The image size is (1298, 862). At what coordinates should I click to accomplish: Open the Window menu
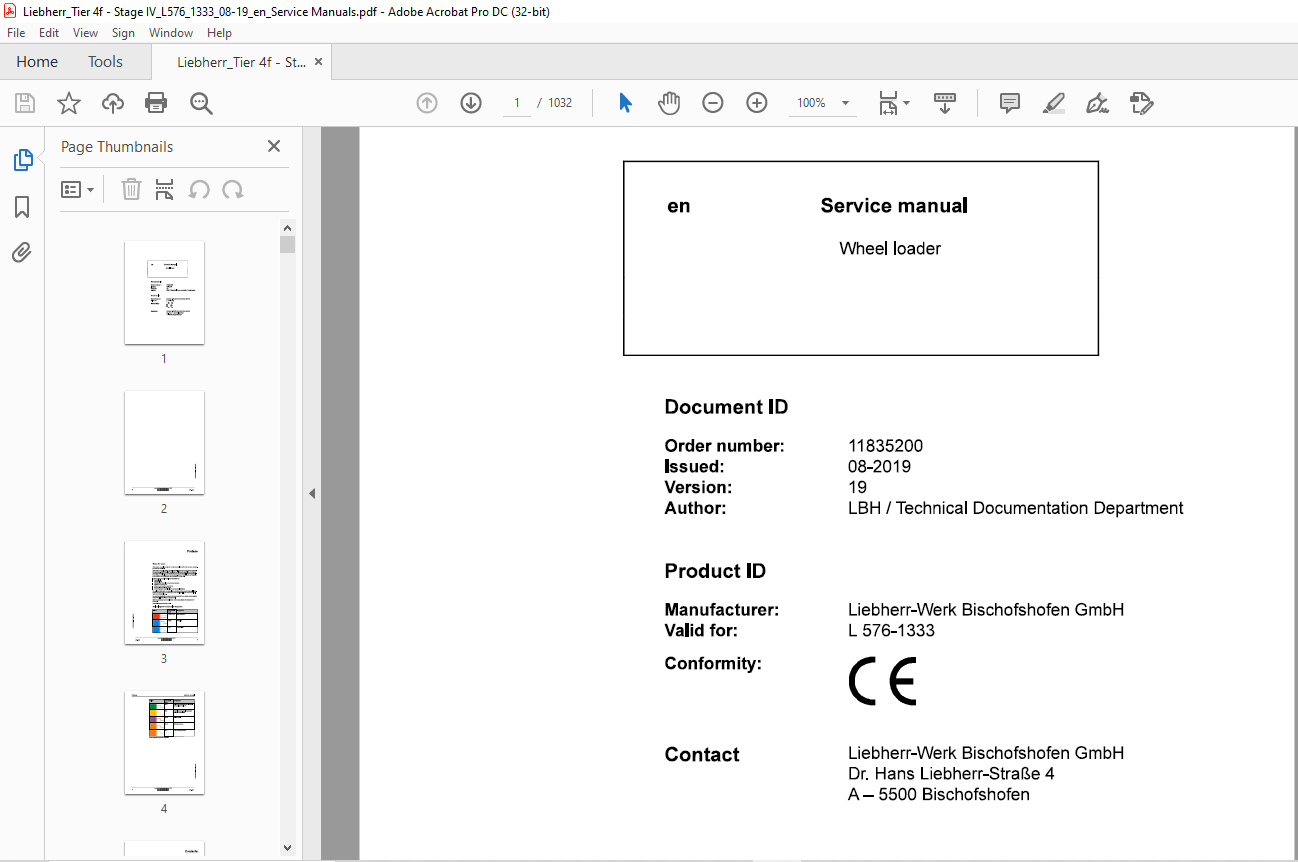(171, 33)
